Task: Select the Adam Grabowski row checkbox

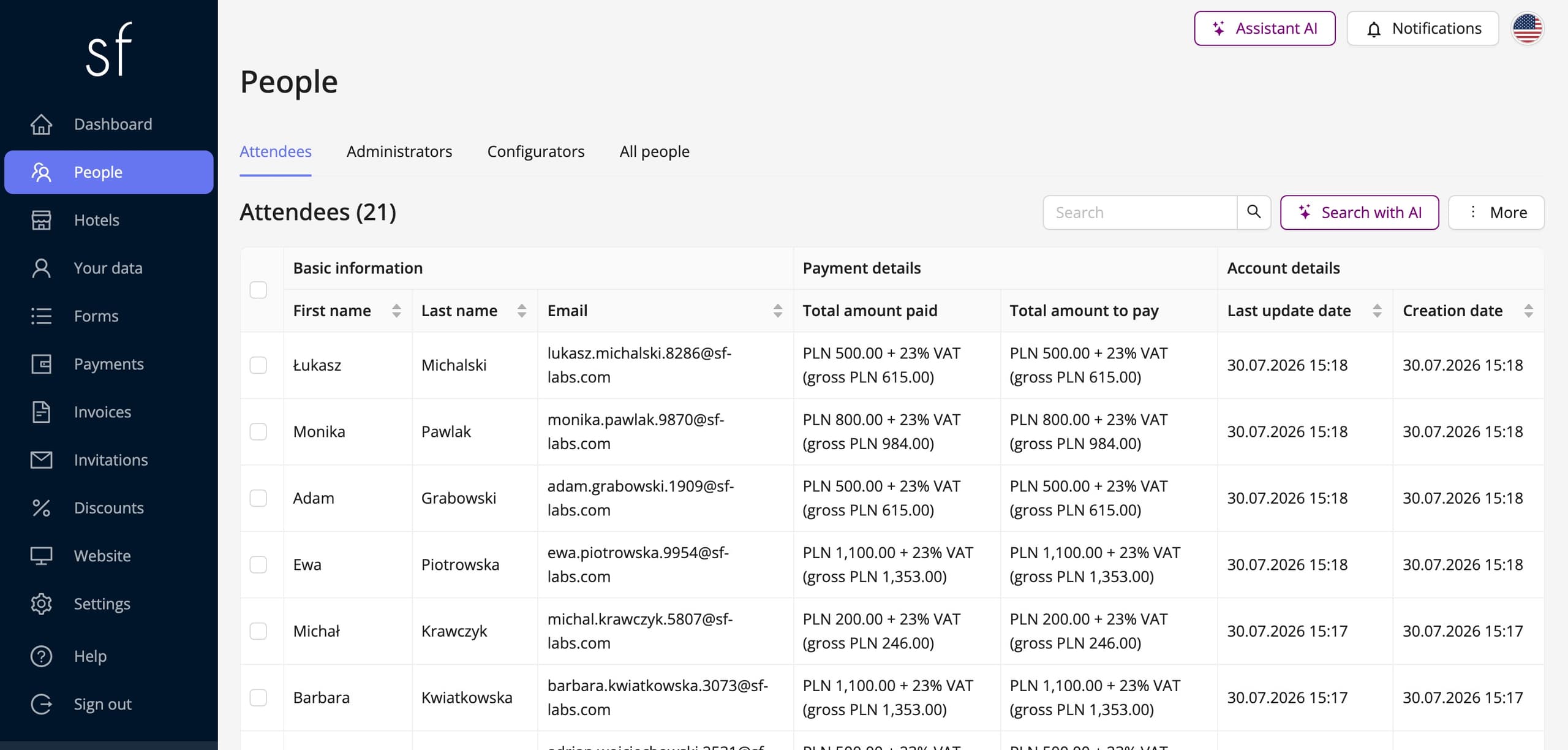Action: coord(258,498)
